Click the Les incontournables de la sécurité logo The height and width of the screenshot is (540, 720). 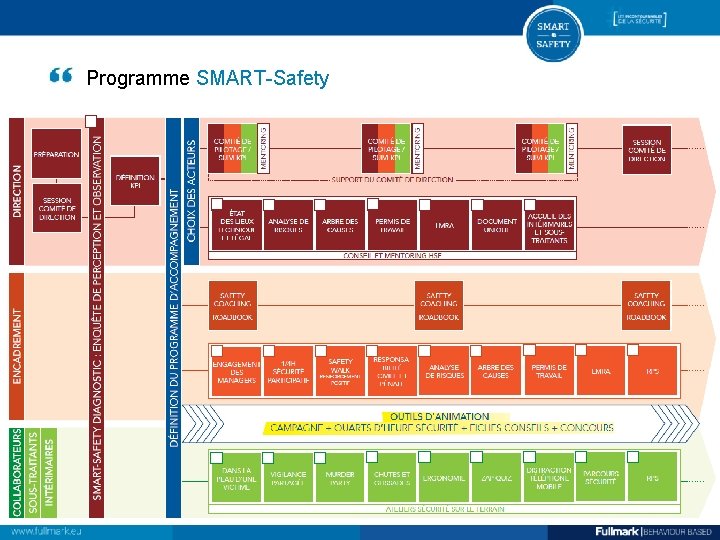(x=640, y=19)
